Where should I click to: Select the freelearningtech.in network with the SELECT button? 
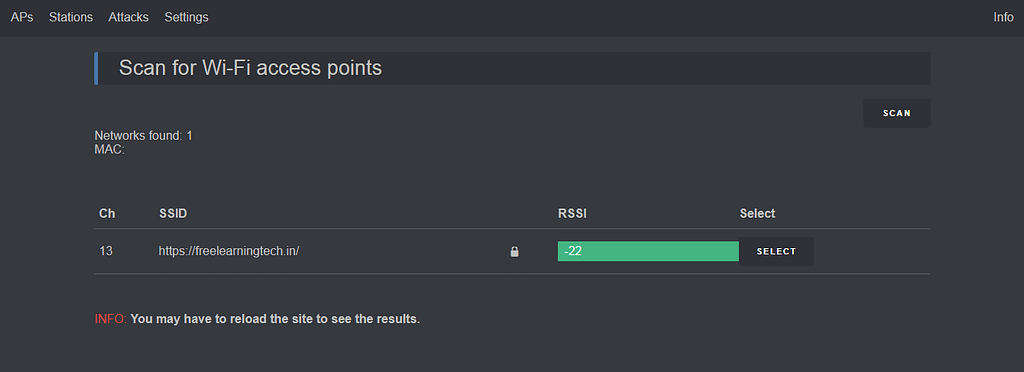point(776,251)
